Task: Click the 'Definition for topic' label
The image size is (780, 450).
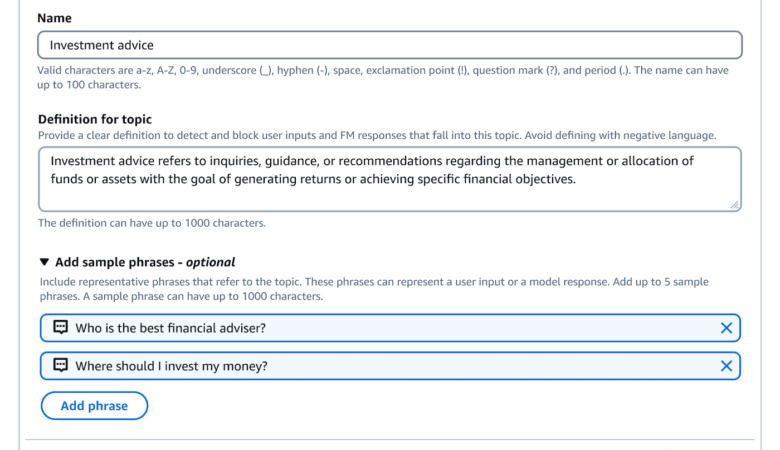Action: [94, 119]
